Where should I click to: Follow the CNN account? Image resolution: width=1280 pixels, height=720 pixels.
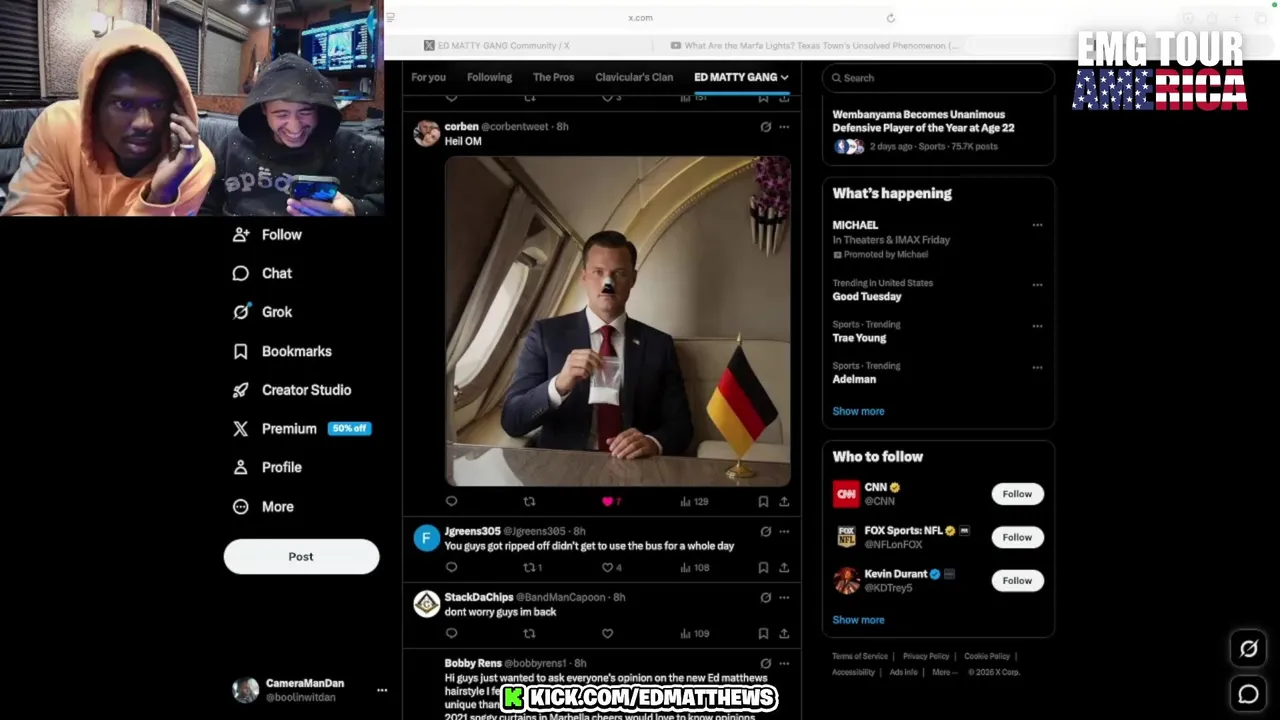point(1017,494)
